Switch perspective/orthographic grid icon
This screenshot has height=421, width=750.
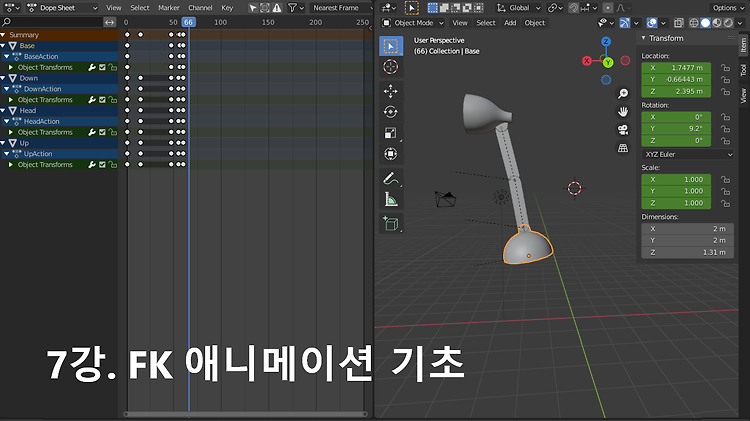623,148
